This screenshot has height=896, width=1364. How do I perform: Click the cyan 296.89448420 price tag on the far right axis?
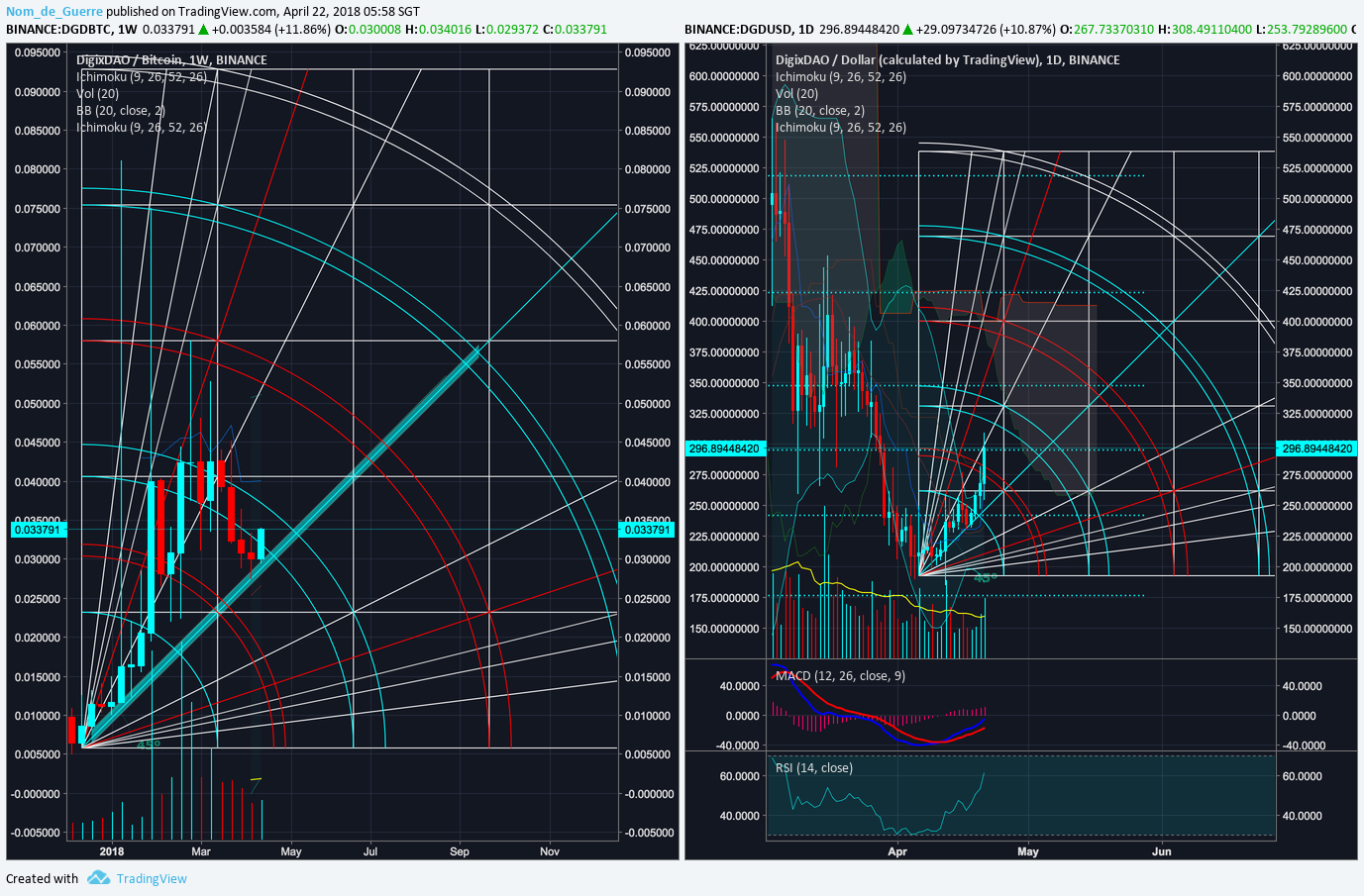pyautogui.click(x=1317, y=448)
